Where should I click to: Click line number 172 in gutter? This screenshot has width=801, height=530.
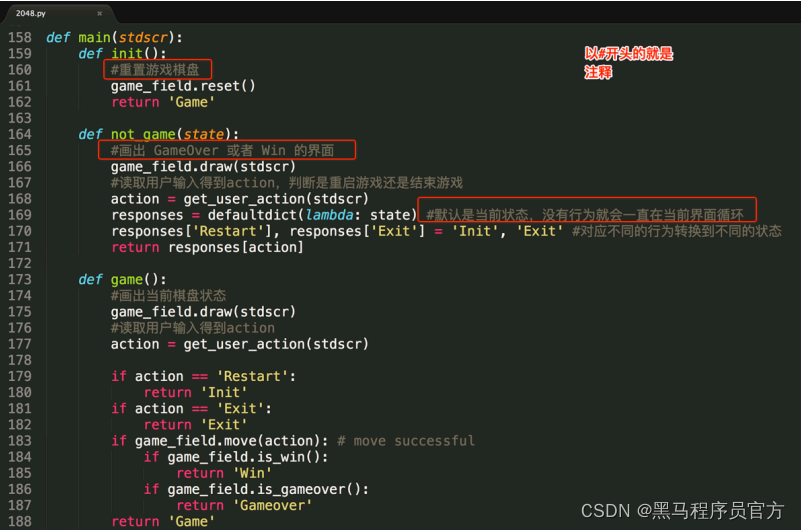[x=20, y=263]
